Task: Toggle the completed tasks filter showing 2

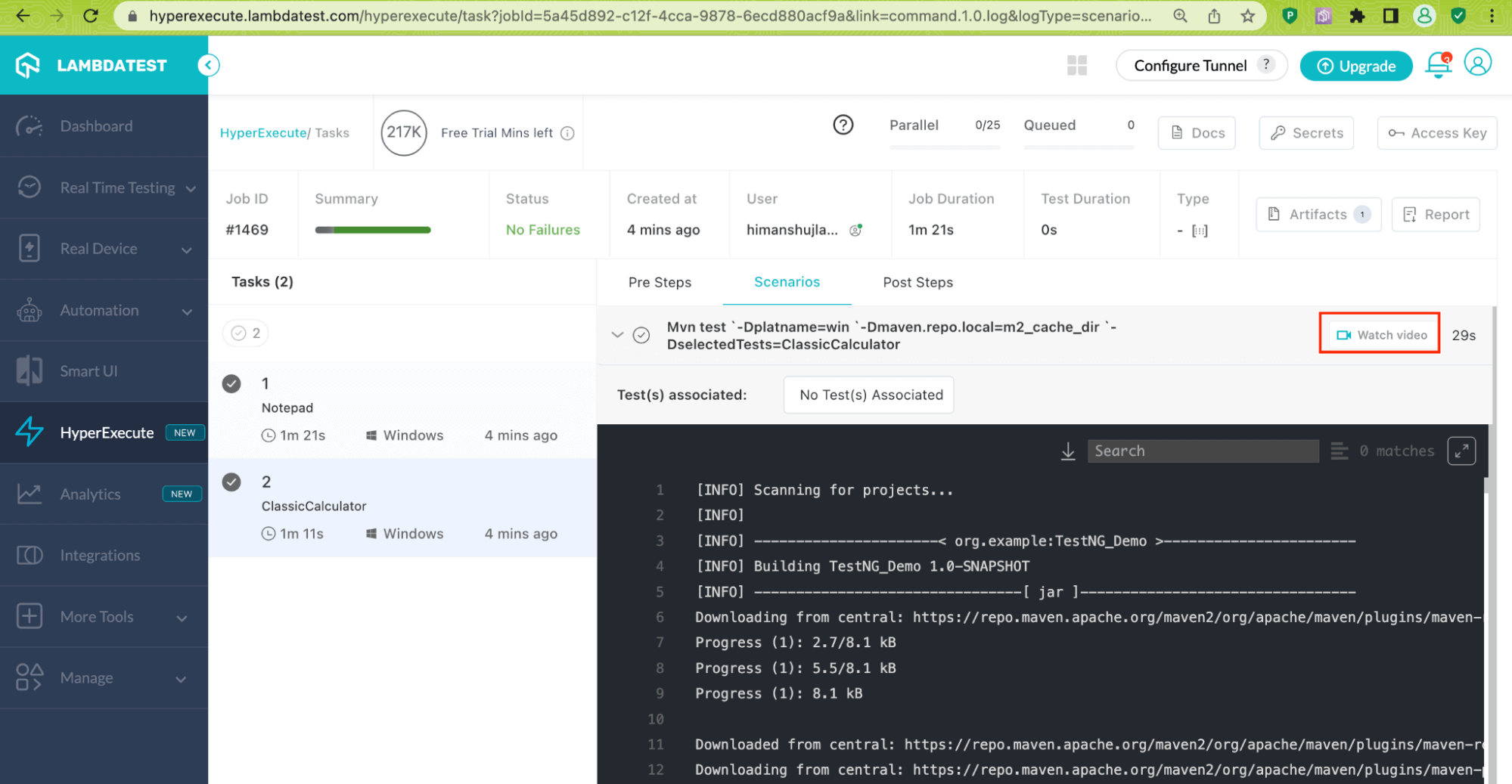Action: click(x=246, y=333)
